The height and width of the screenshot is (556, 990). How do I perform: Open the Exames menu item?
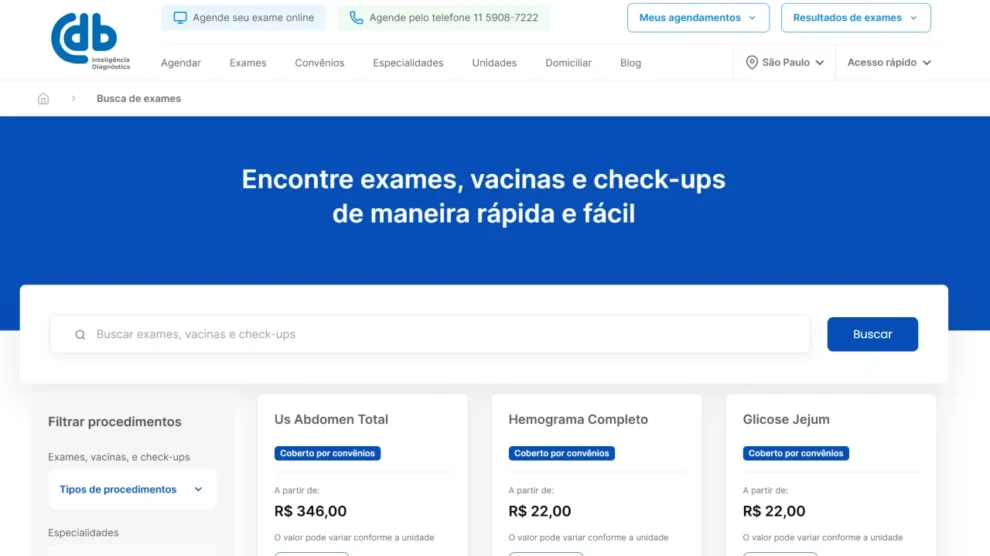pyautogui.click(x=248, y=63)
